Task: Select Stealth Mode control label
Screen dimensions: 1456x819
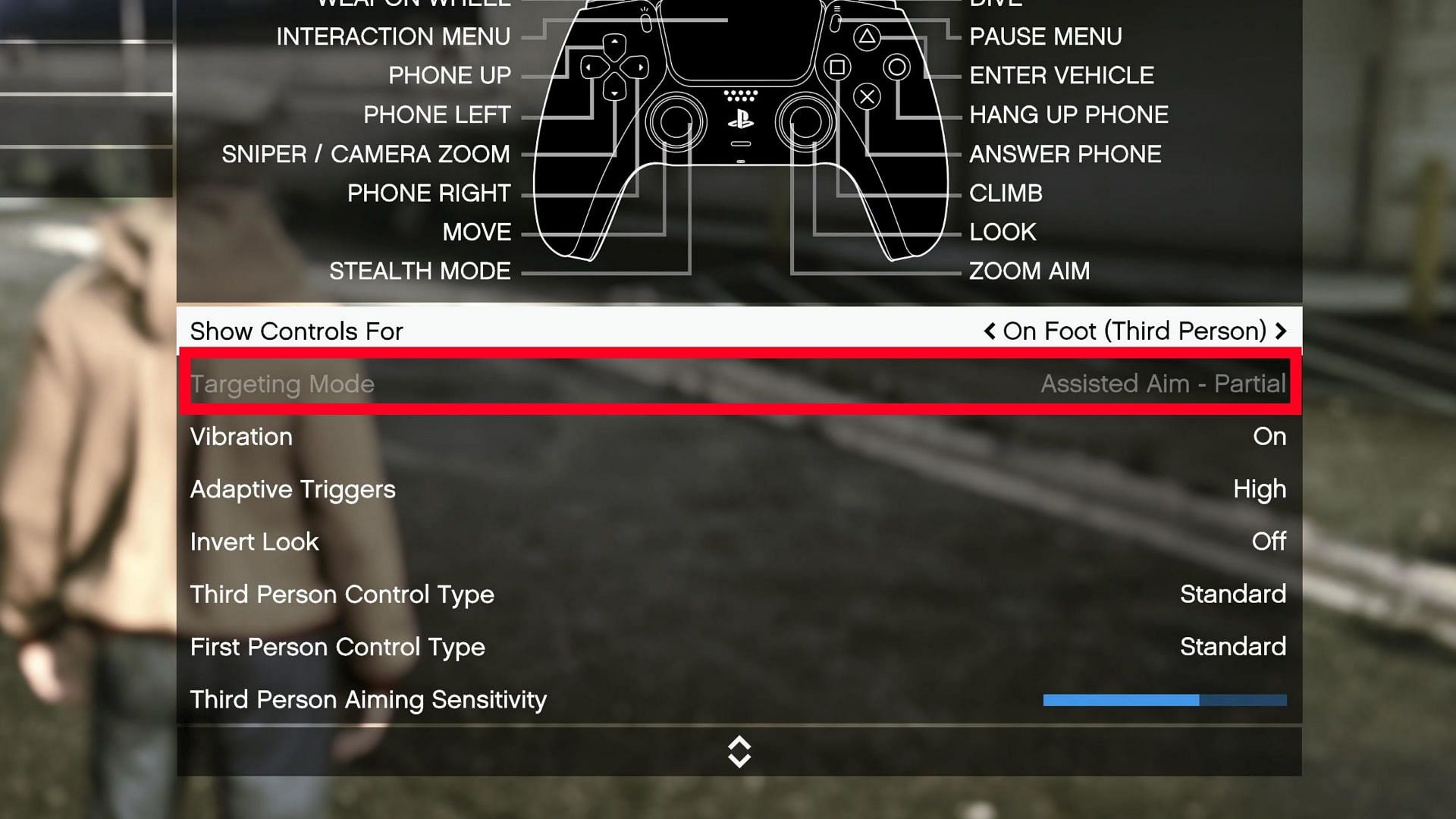Action: (x=420, y=271)
